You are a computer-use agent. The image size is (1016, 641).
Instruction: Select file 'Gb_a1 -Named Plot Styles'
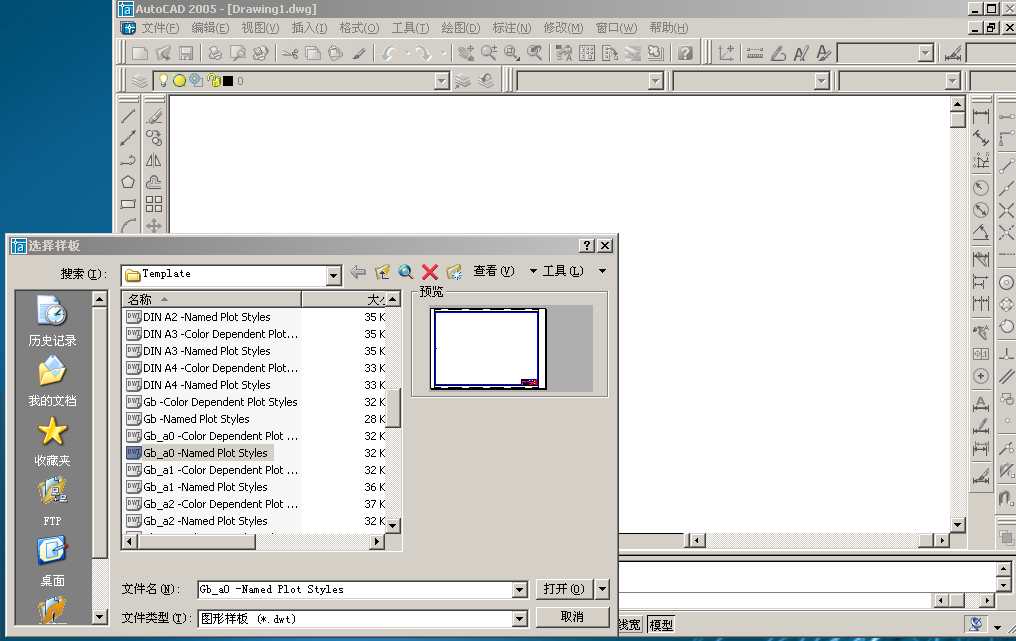pos(205,487)
